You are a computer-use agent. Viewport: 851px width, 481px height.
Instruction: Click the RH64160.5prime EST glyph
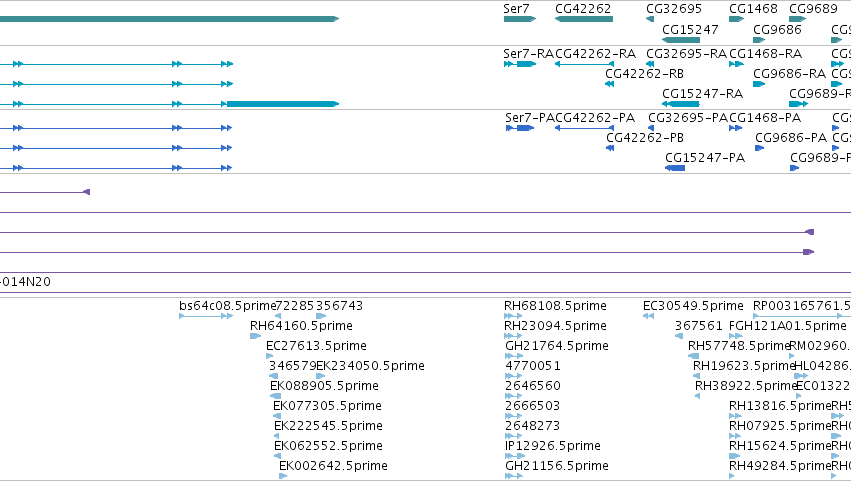[x=256, y=336]
